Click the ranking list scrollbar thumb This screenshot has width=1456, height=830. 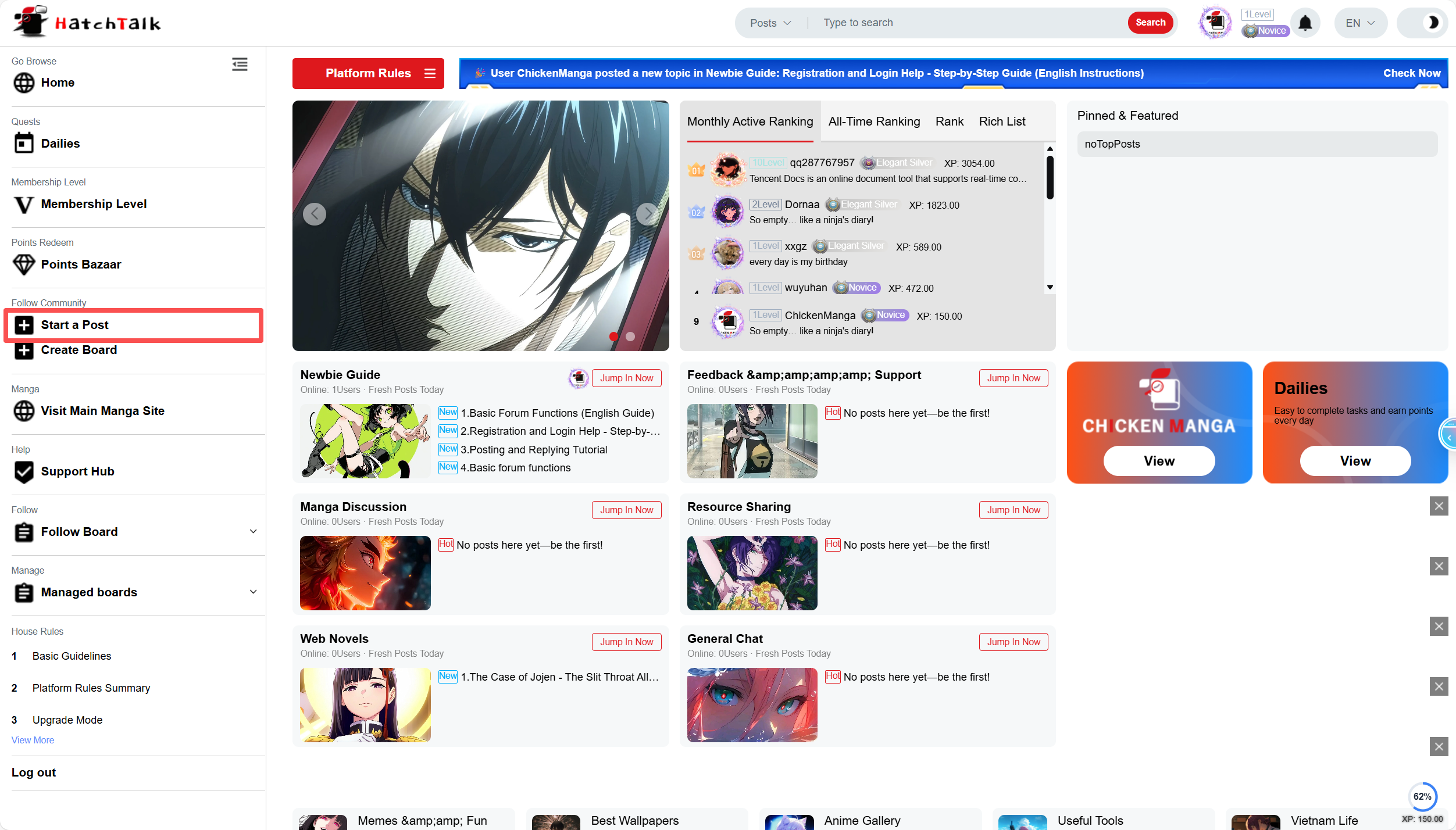[1050, 177]
